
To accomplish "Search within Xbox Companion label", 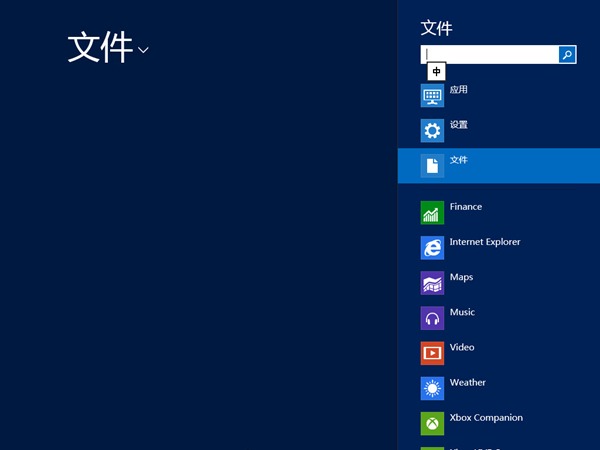I will coord(486,418).
